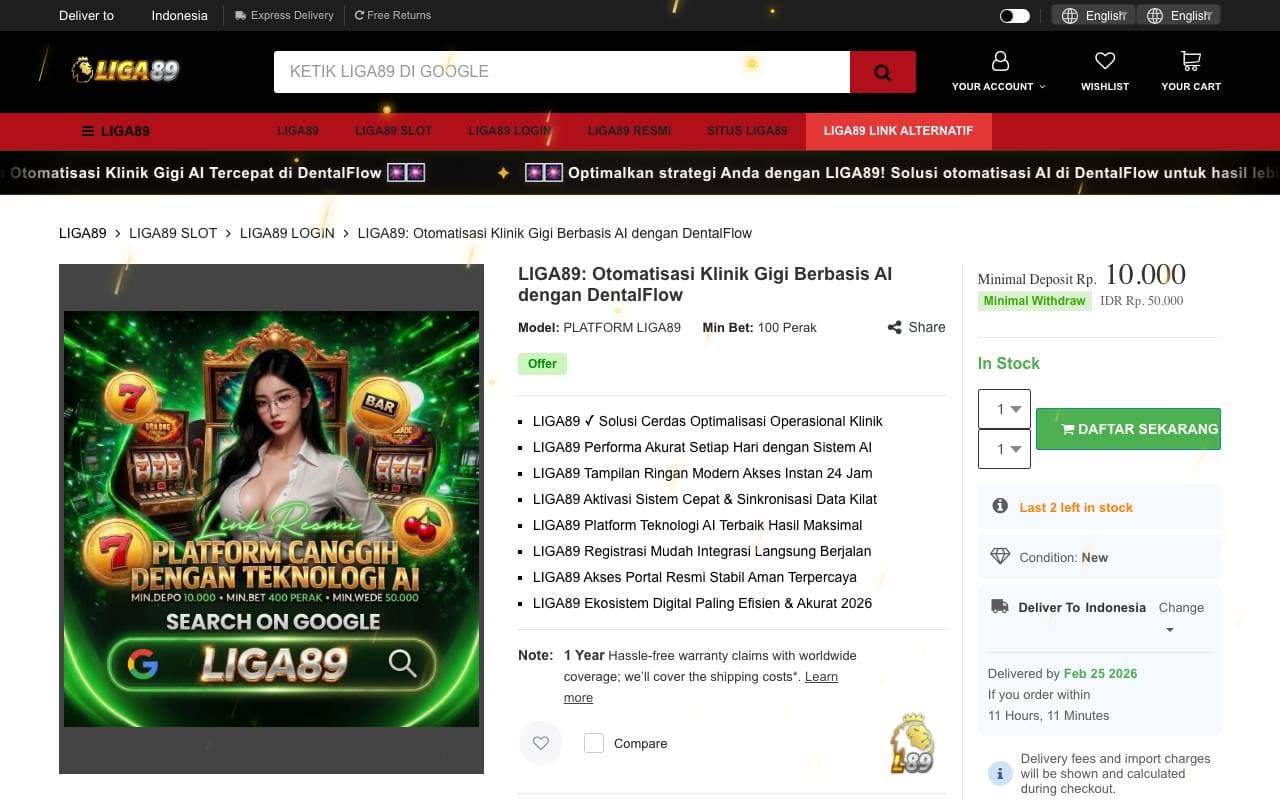
Task: Click the Express Delivery truck icon
Action: coord(241,16)
